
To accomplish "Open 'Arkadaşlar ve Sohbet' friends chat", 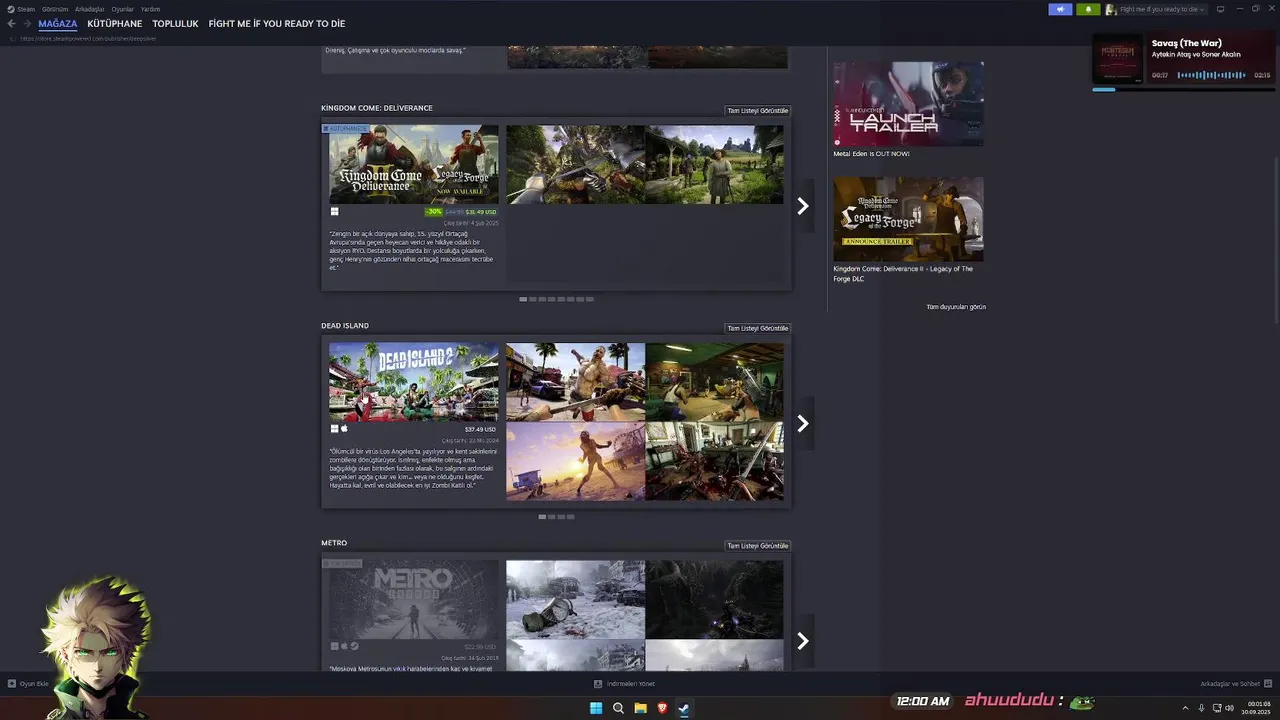I will click(1236, 684).
